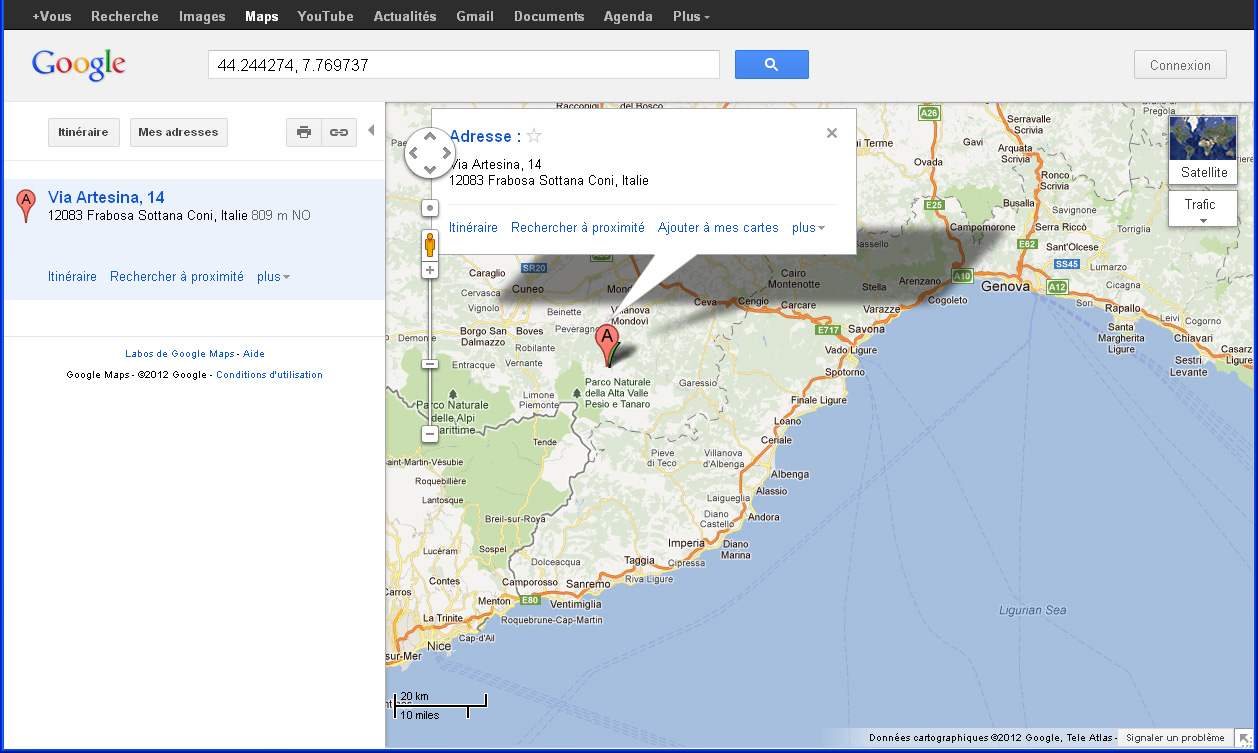Click Ajouter à mes cartes

point(718,228)
